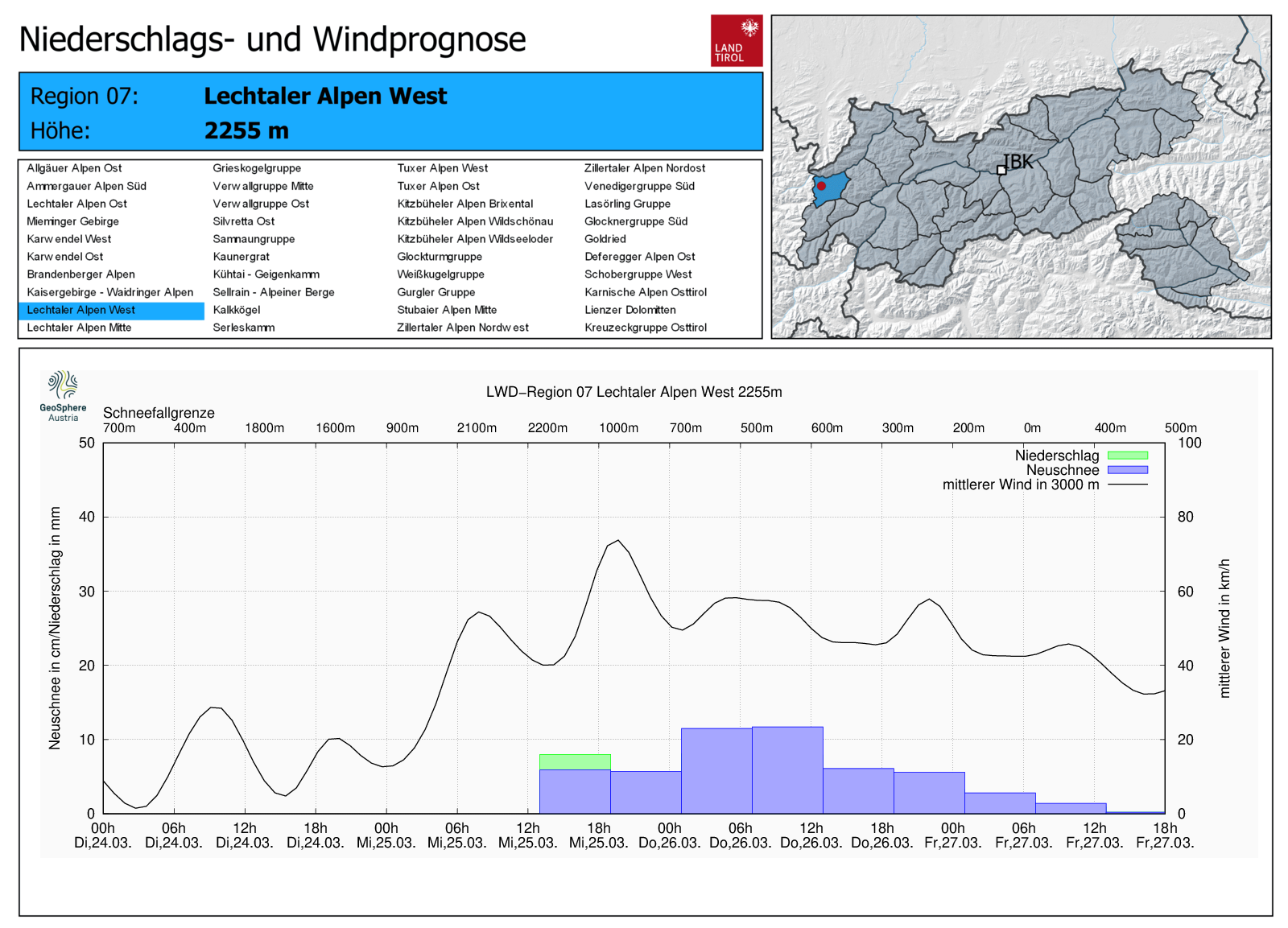
Task: Open the Silvretta Ost forecast
Action: pos(243,221)
